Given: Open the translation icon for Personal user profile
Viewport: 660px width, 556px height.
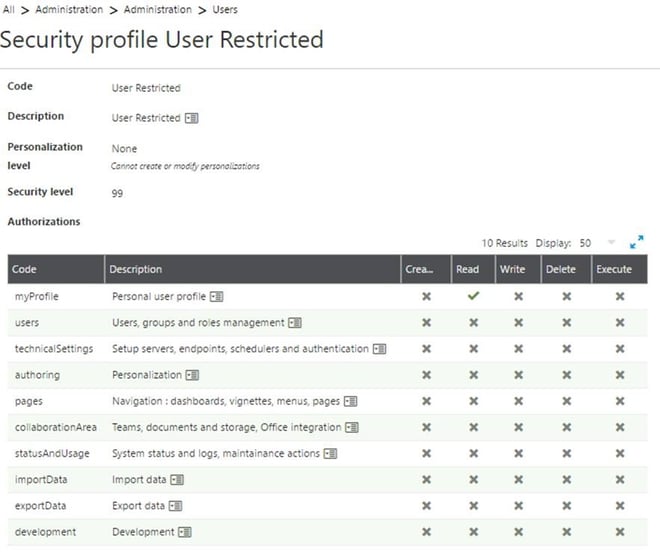Looking at the screenshot, I should pyautogui.click(x=217, y=297).
